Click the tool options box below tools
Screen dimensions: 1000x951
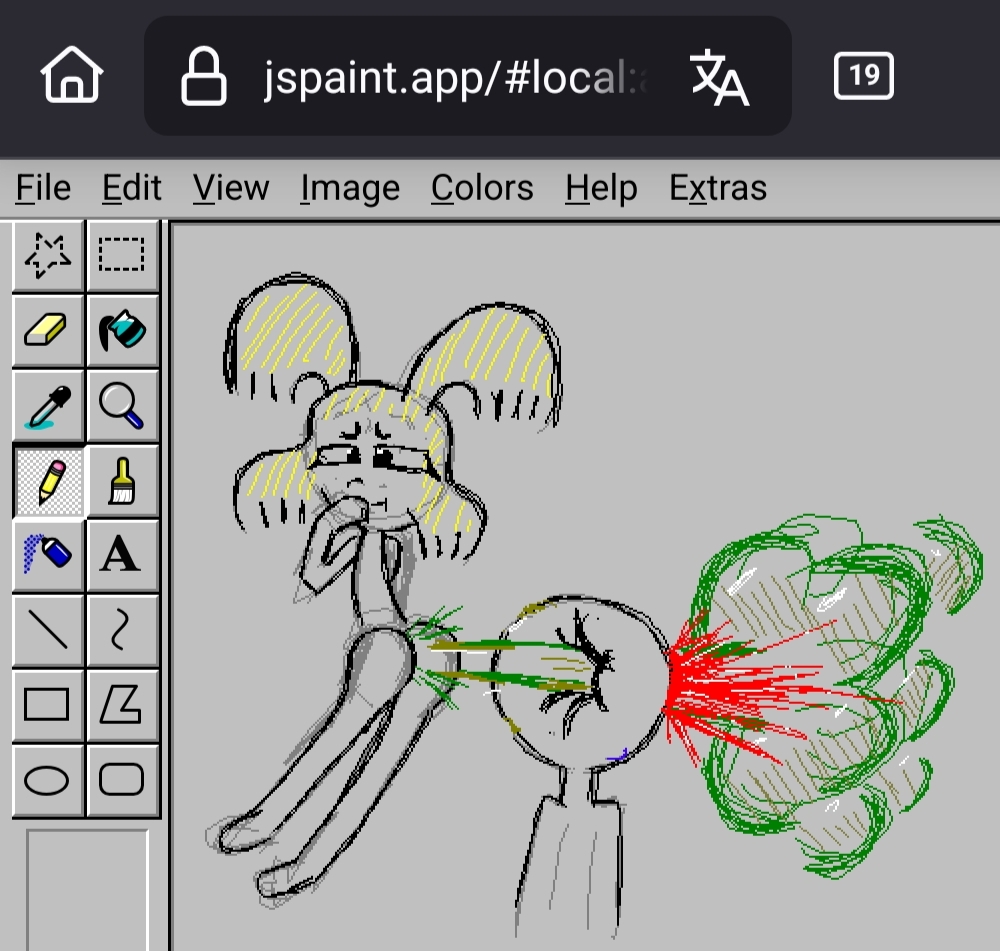(x=87, y=890)
